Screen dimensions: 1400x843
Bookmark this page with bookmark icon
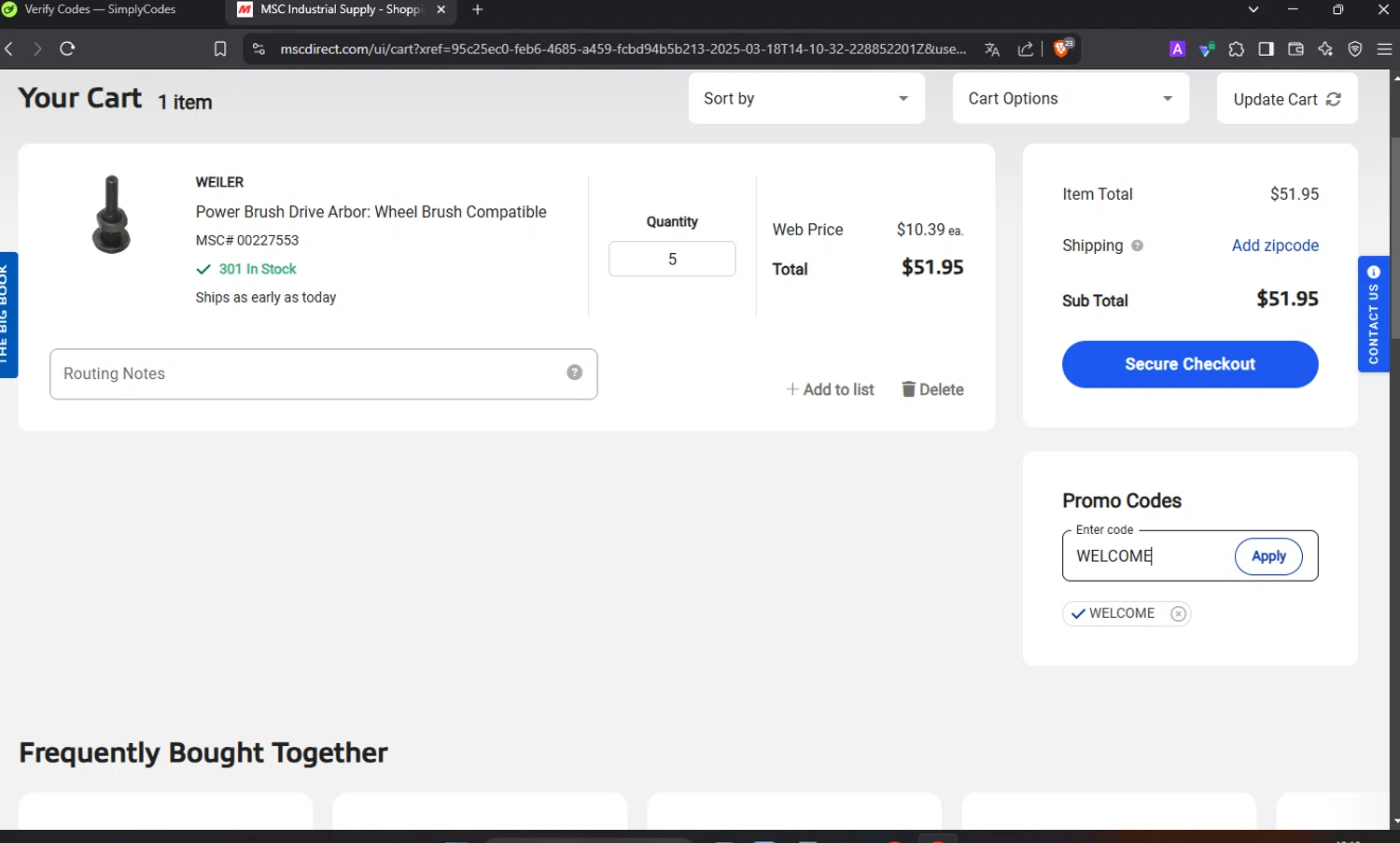[x=220, y=49]
